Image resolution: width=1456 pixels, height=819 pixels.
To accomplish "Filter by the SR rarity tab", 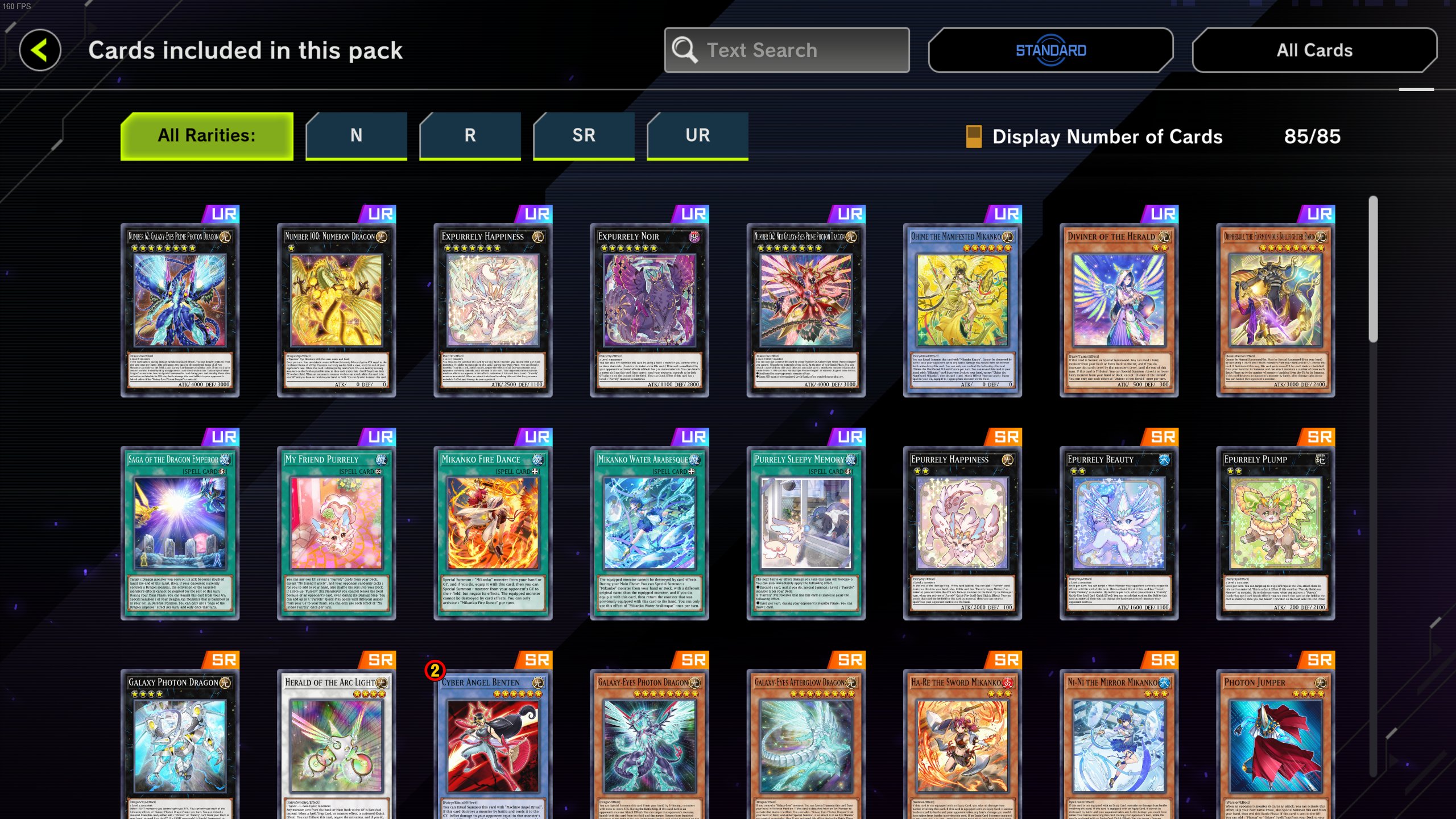I will click(584, 136).
